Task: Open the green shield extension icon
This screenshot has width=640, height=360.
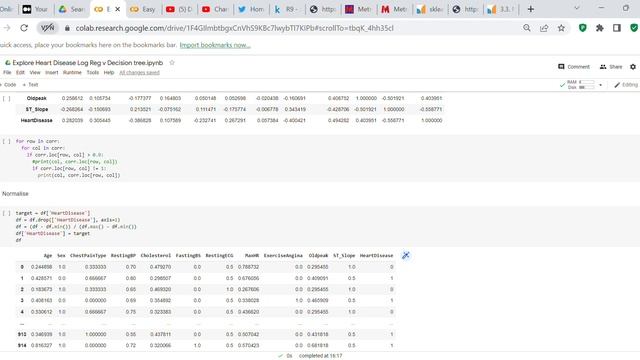Action: tap(582, 28)
